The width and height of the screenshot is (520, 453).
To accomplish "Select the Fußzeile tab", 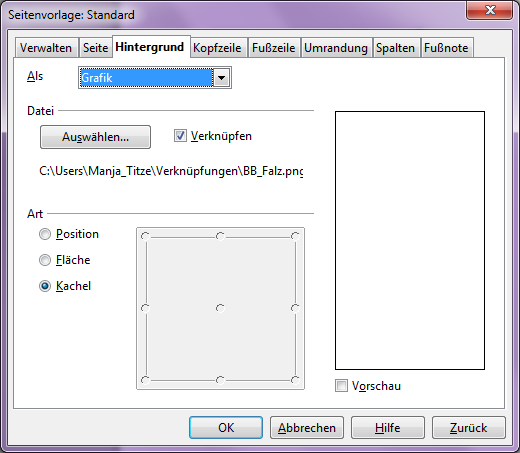I will point(274,48).
